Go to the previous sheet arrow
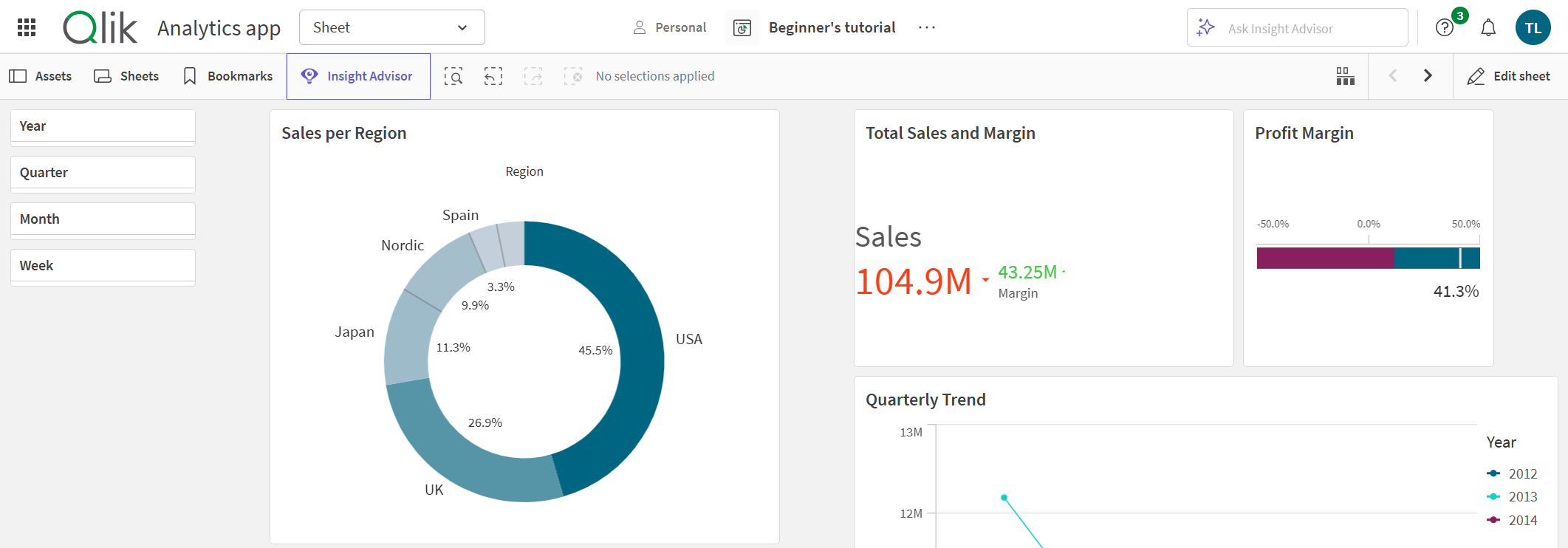 click(x=1393, y=75)
